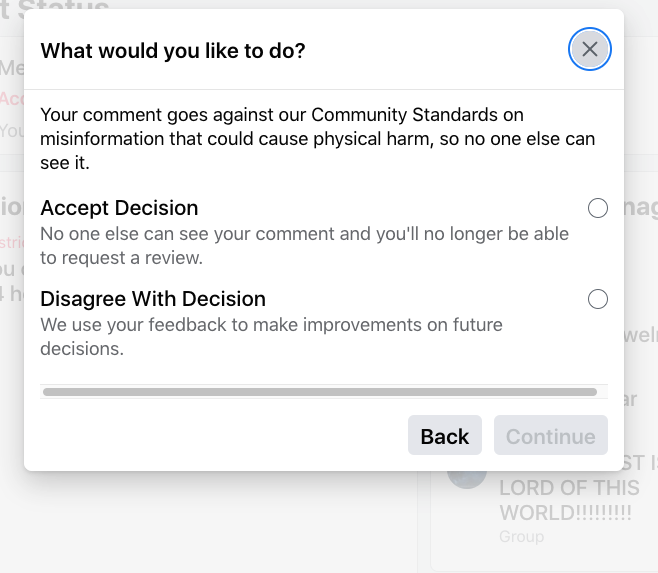Click the horizontal scrollbar in the dialog

320,392
